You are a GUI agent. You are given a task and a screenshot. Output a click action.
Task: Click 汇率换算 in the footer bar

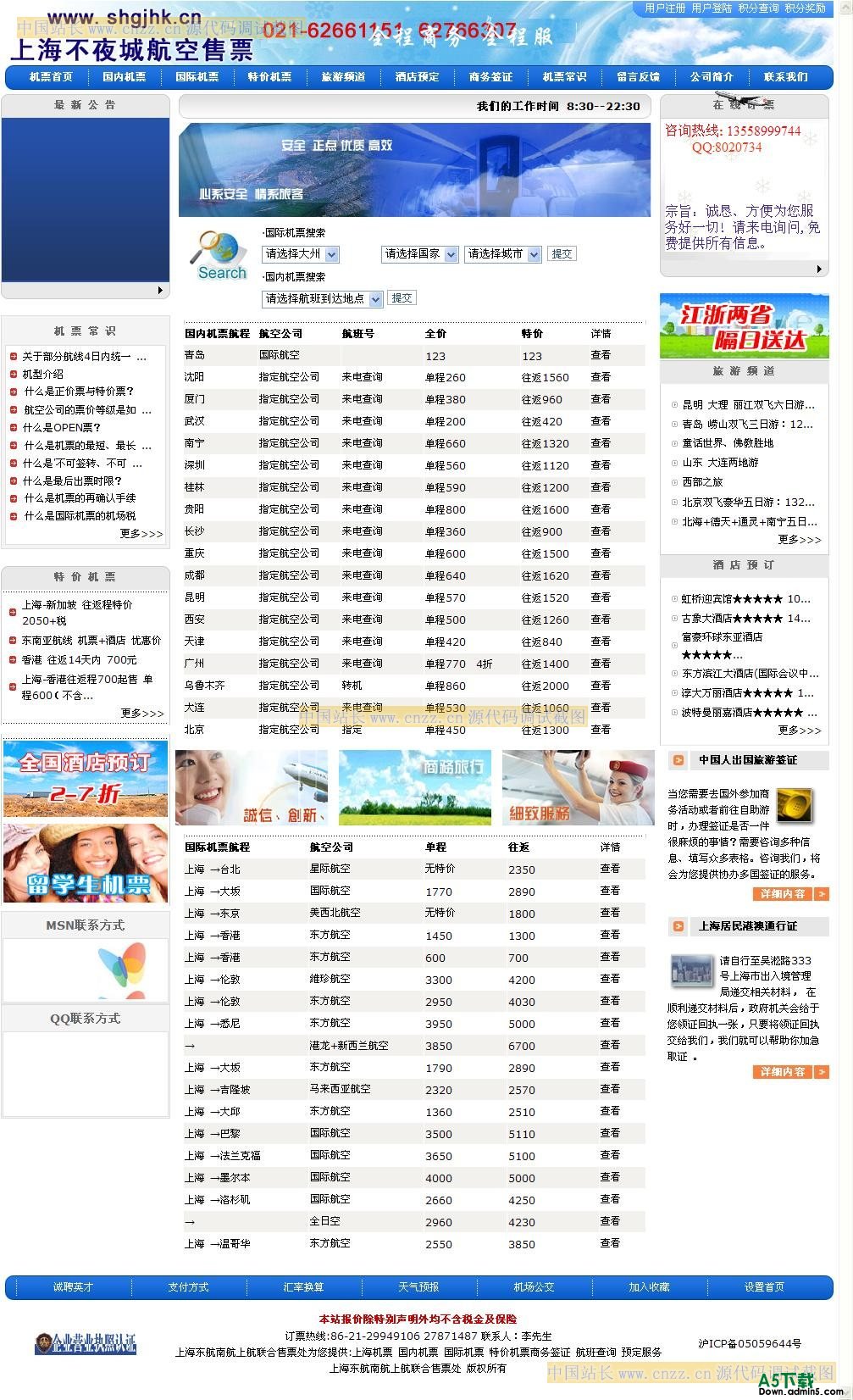point(303,1287)
